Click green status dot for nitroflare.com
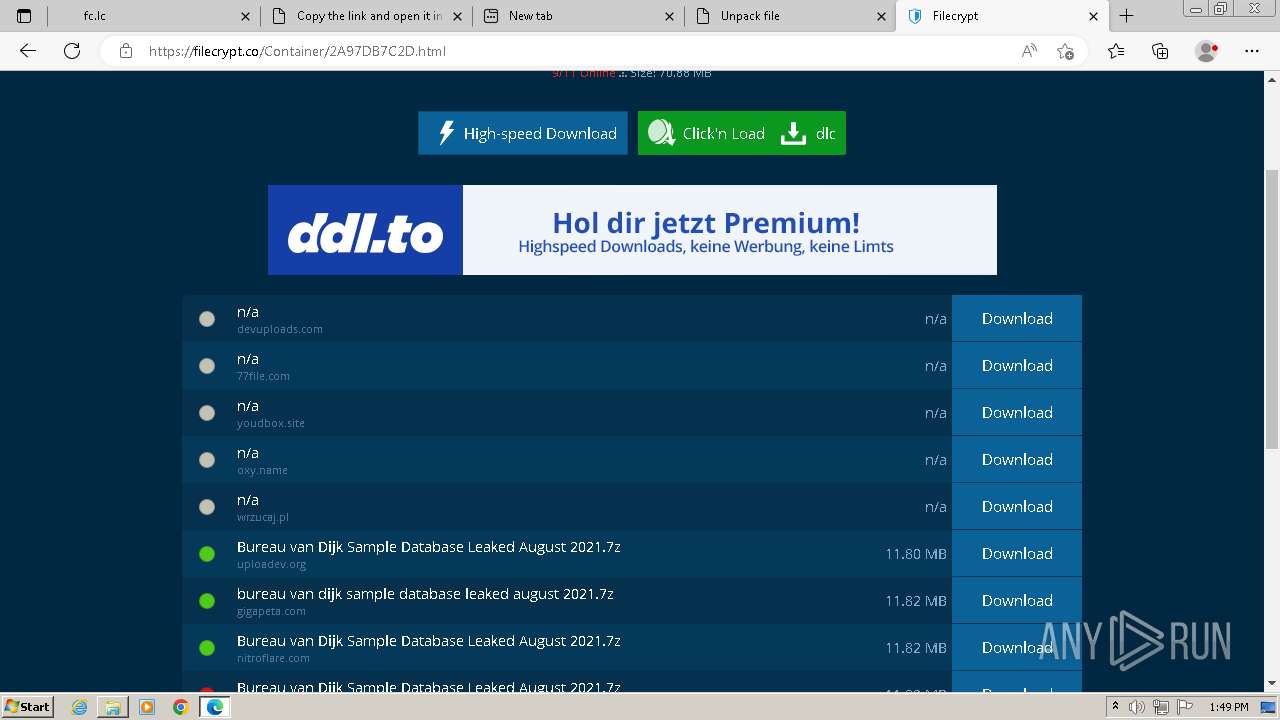Viewport: 1280px width, 720px height. coord(207,648)
